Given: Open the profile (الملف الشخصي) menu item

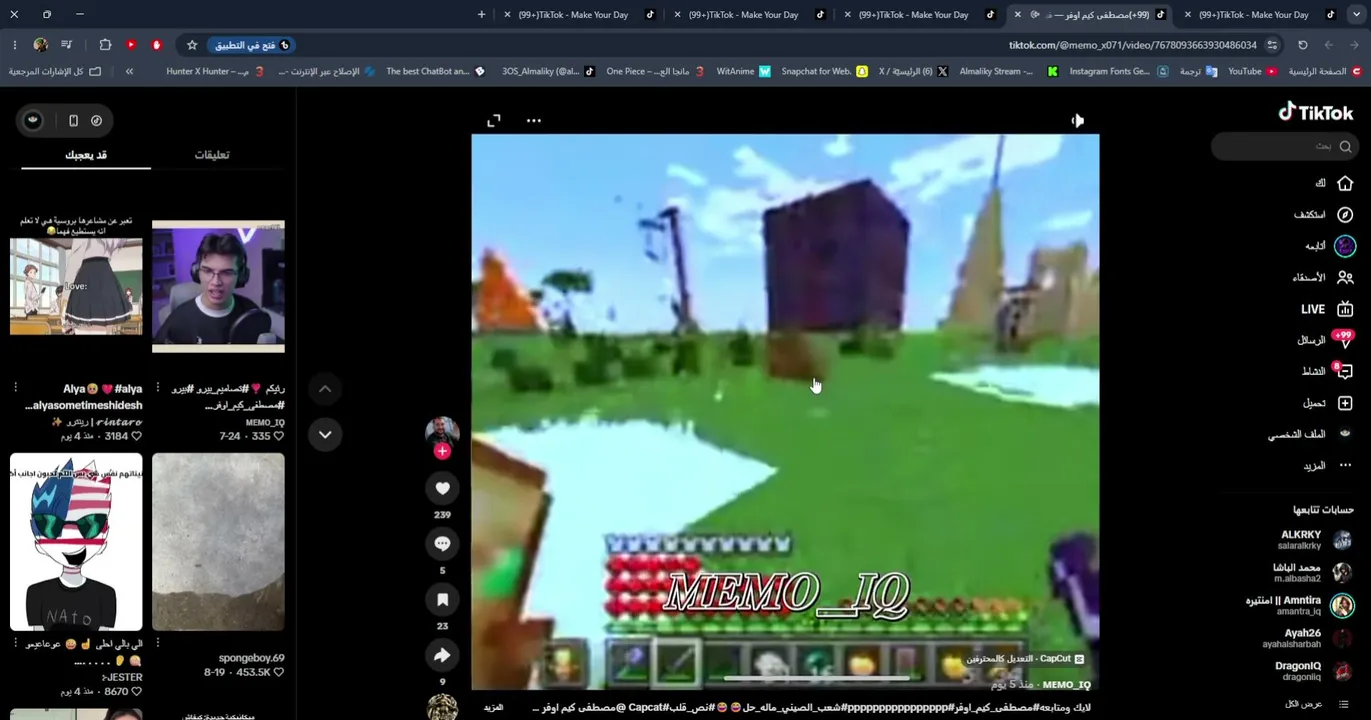Looking at the screenshot, I should pyautogui.click(x=1311, y=434).
